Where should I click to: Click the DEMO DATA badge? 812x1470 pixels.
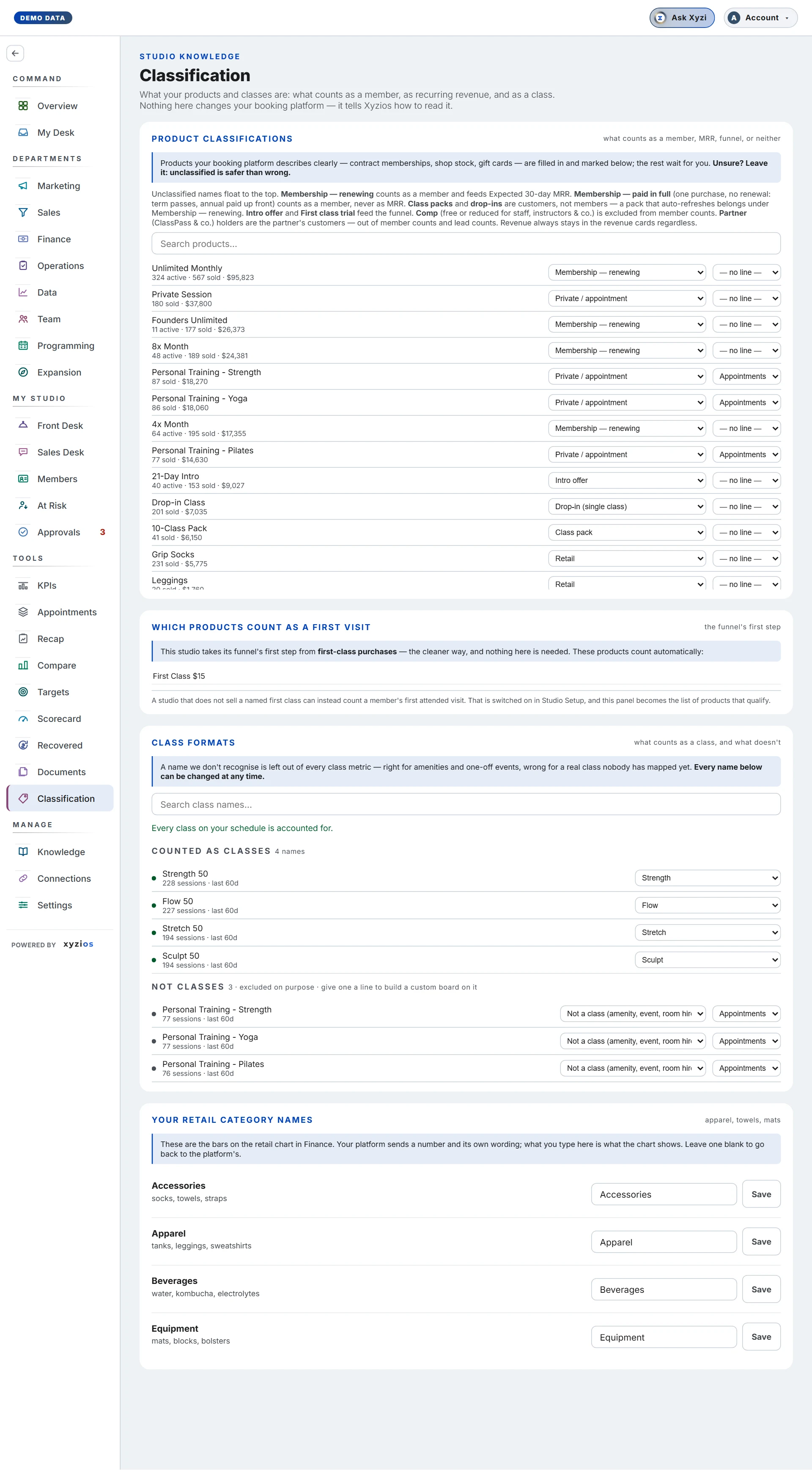43,18
